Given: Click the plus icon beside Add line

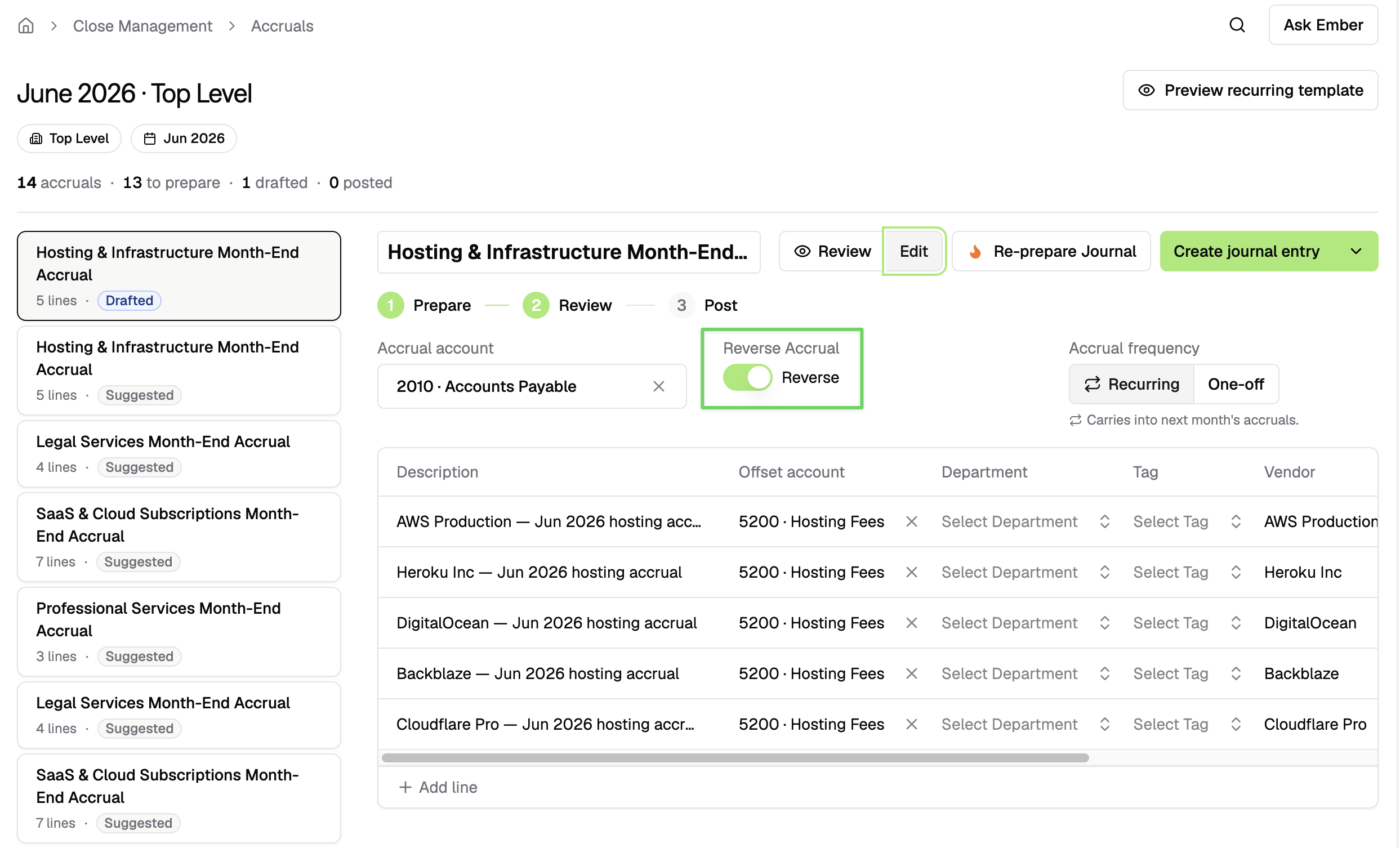Looking at the screenshot, I should coord(405,787).
